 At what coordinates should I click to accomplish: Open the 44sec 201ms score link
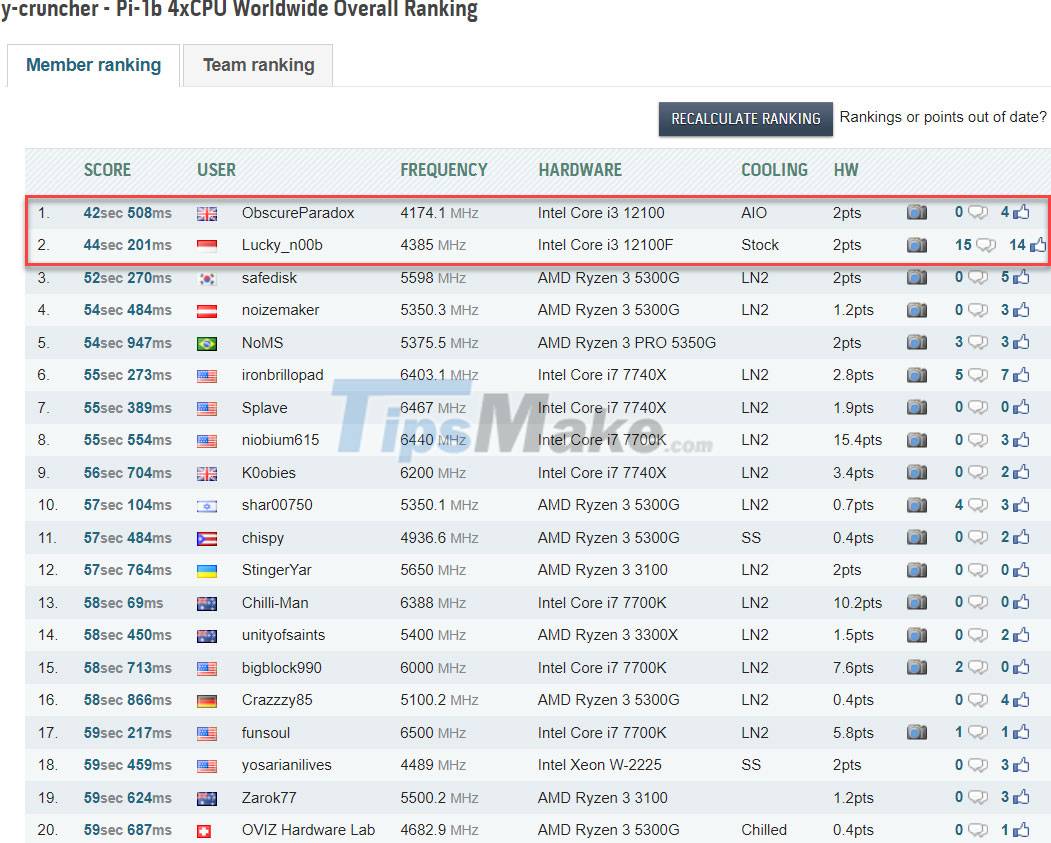pyautogui.click(x=127, y=245)
